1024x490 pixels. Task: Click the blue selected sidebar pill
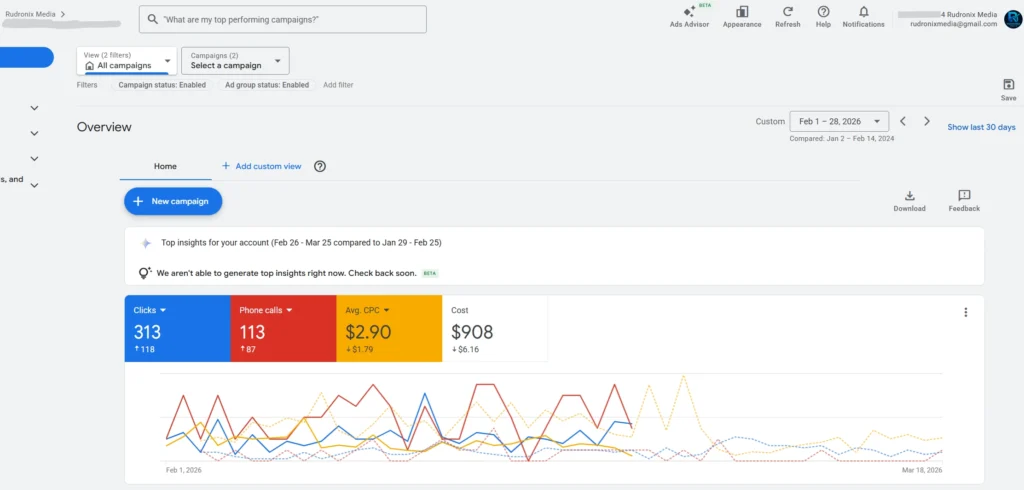26,57
